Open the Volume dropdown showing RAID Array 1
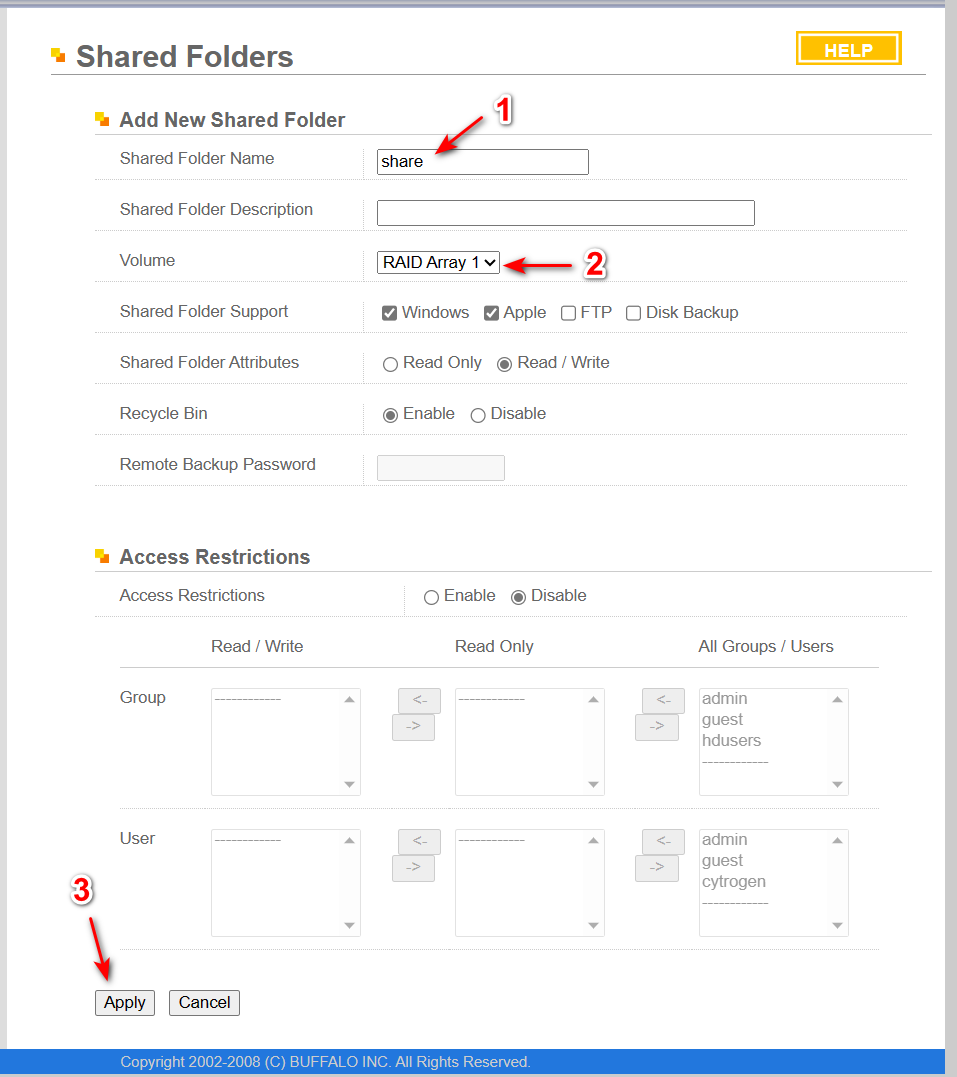The height and width of the screenshot is (1077, 957). coord(438,262)
